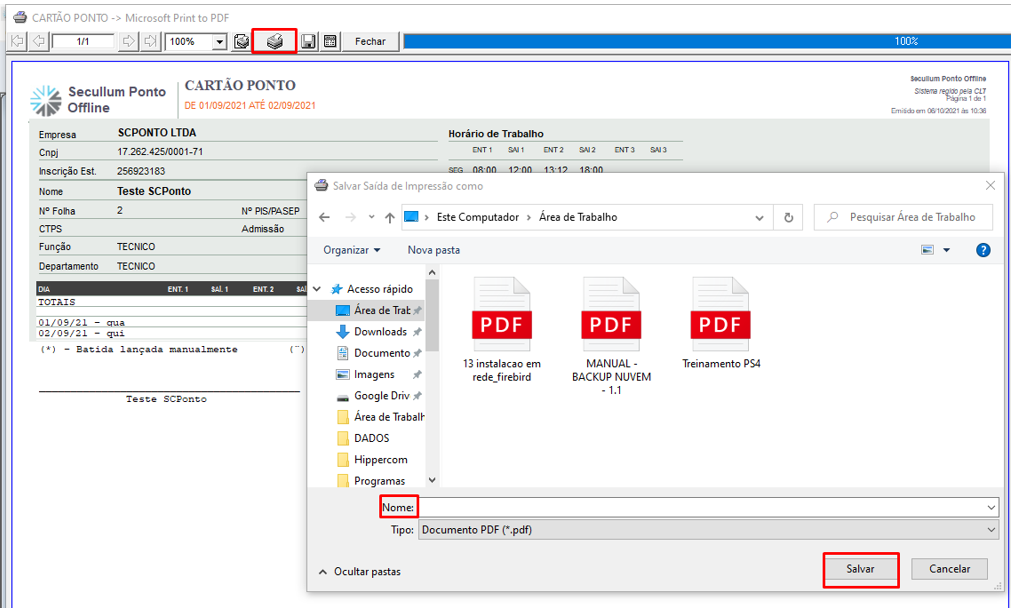Collapse folders with Ocultar pastas

coord(359,571)
